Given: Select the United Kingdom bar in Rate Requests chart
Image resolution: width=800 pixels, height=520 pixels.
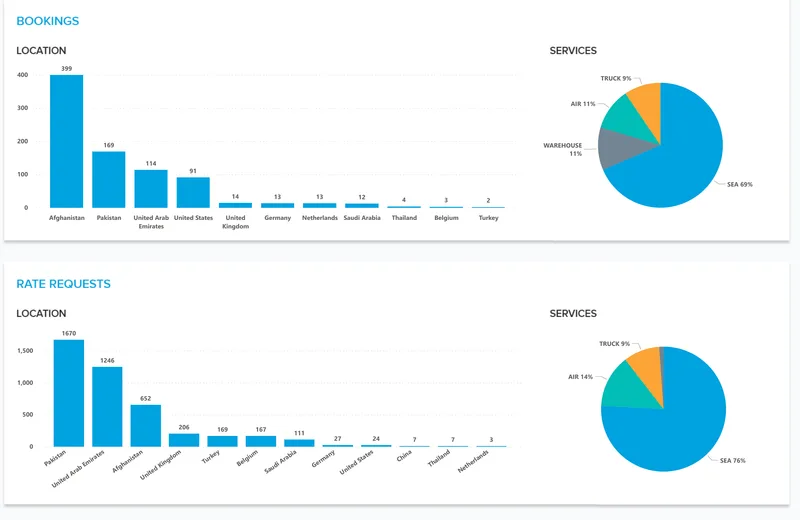Looking at the screenshot, I should (184, 440).
